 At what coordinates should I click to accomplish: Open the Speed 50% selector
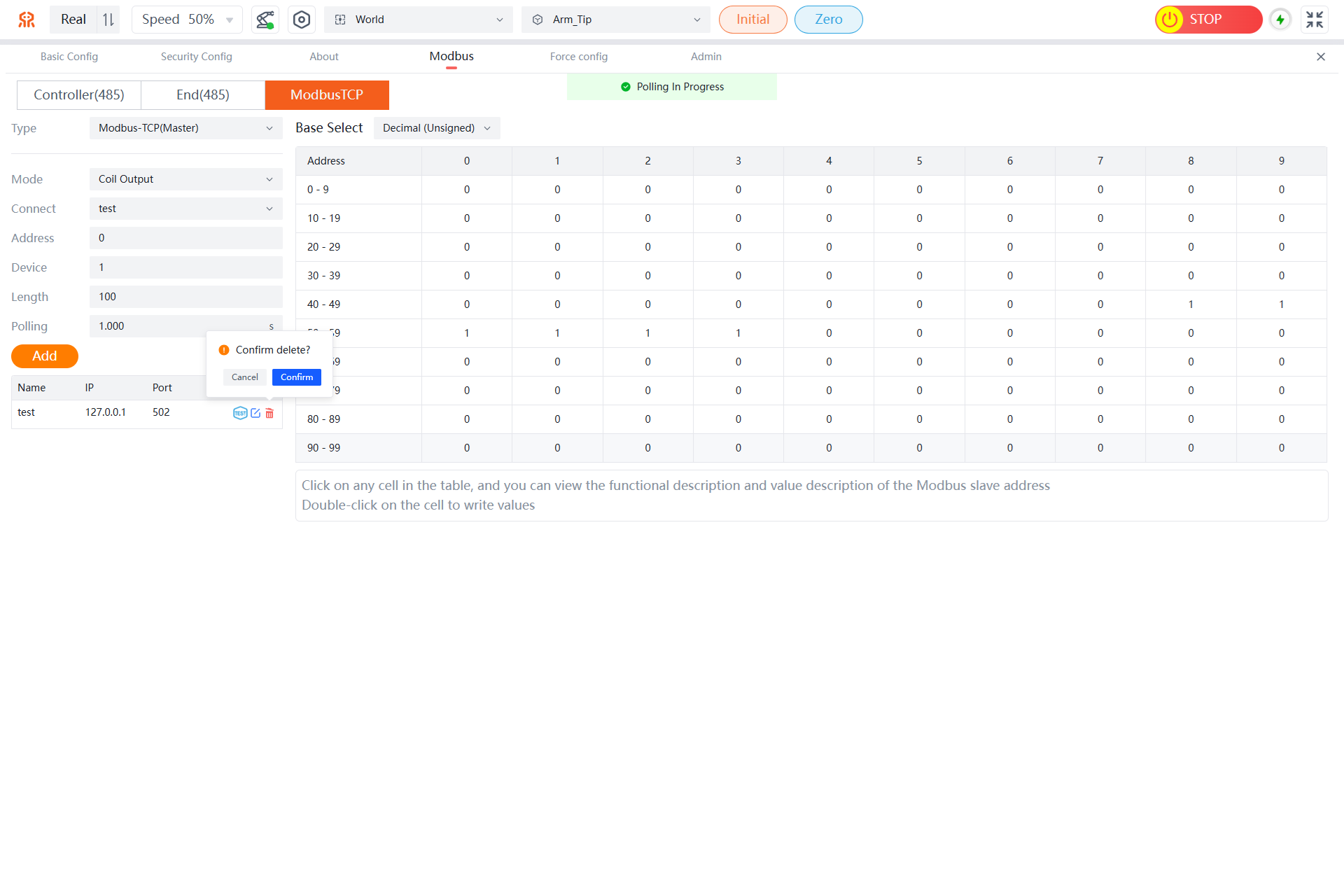[x=187, y=20]
